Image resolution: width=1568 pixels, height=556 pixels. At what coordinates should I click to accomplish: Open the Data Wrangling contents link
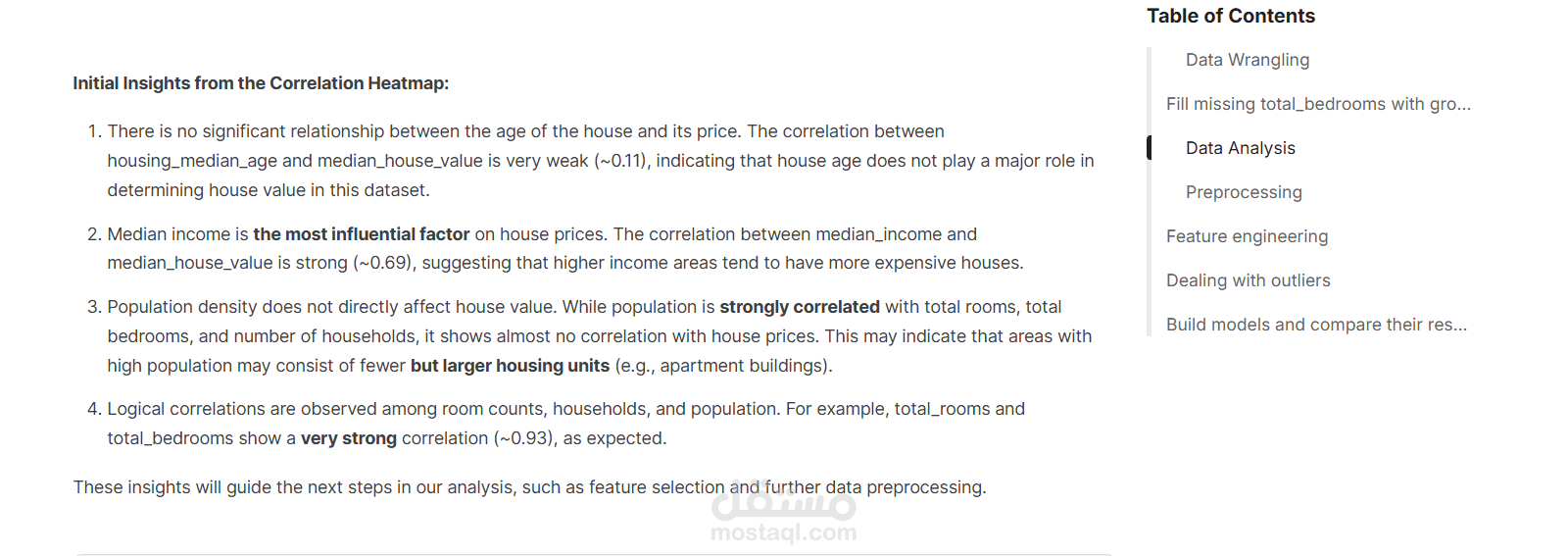(x=1247, y=60)
